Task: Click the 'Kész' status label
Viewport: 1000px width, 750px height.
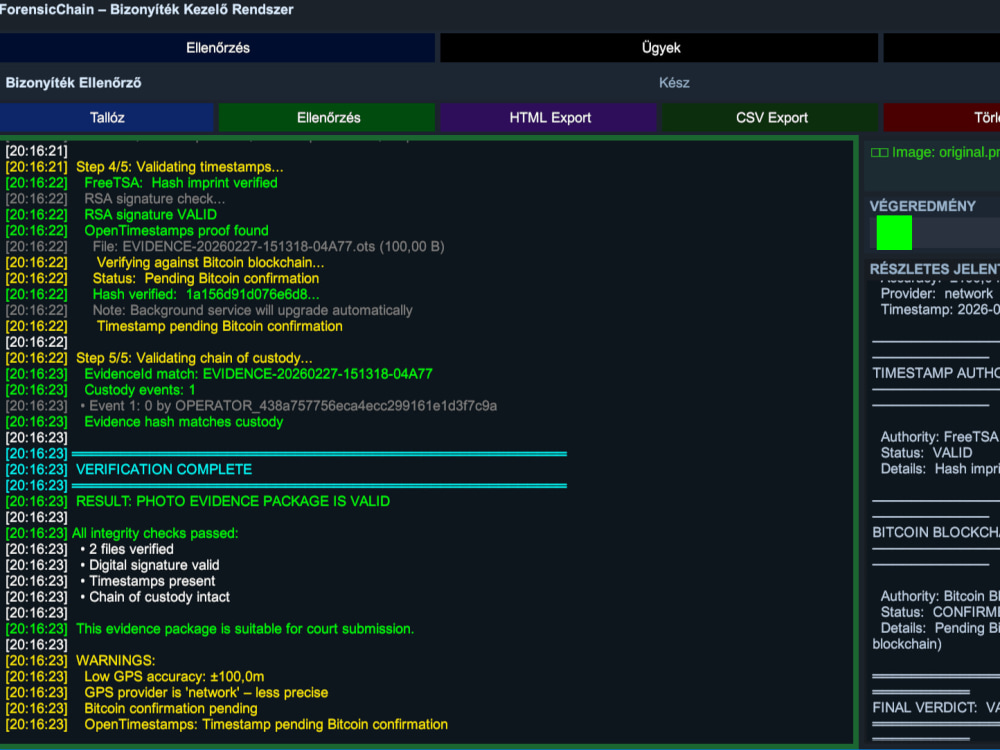Action: click(x=674, y=83)
